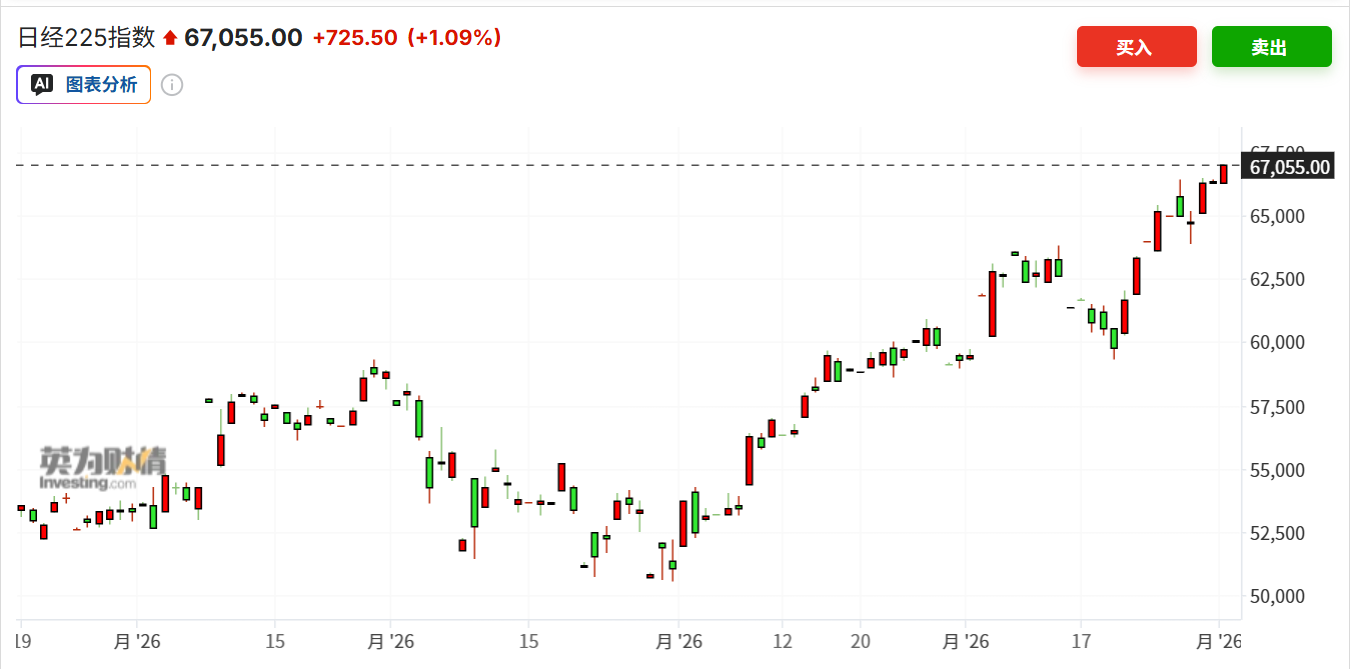Viewport: 1350px width, 669px height.
Task: Click the headline price 67,055.00
Action: (x=243, y=38)
